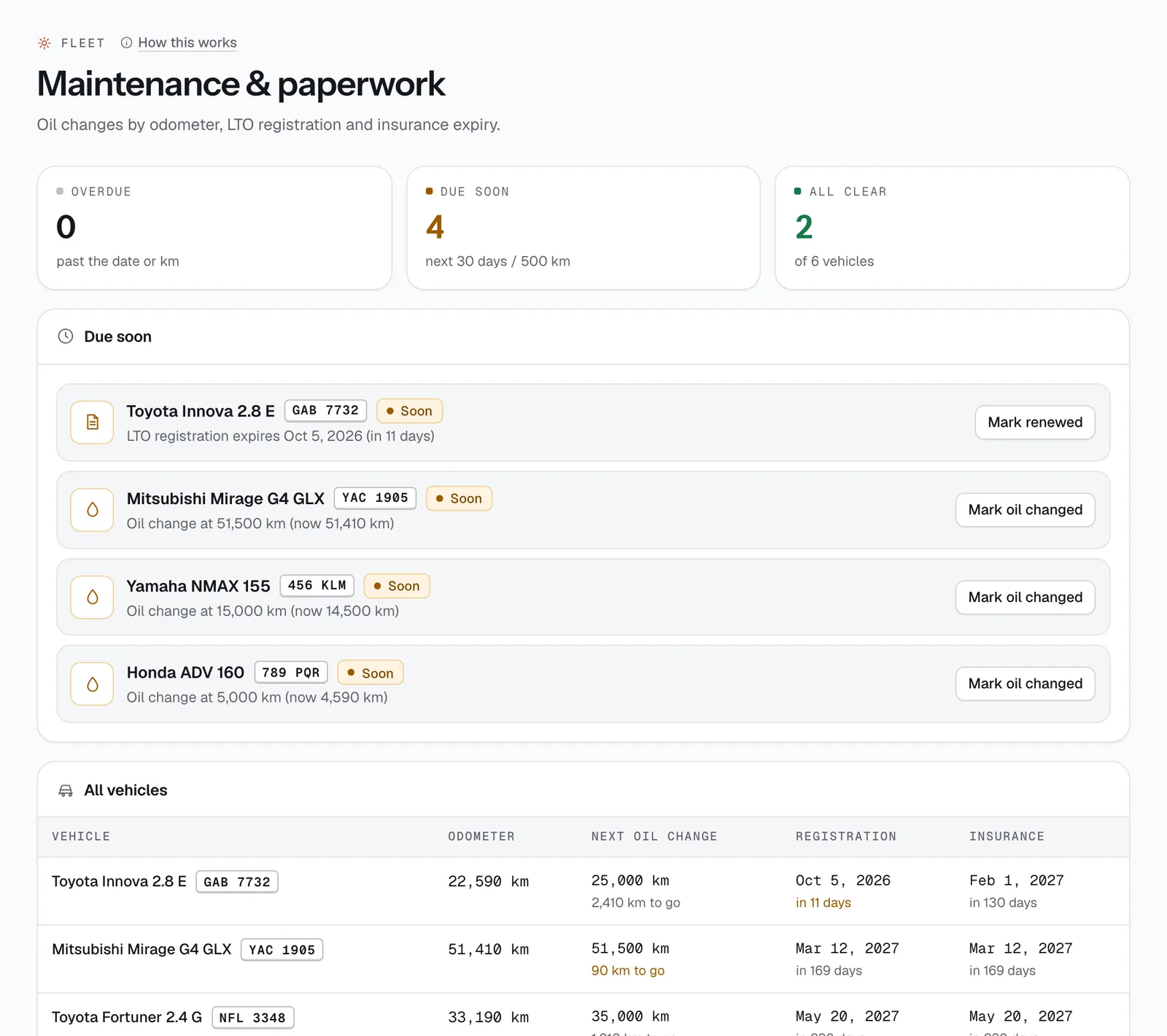1167x1036 pixels.
Task: Click the oil drop icon for Honda ADV 160
Action: pyautogui.click(x=93, y=684)
